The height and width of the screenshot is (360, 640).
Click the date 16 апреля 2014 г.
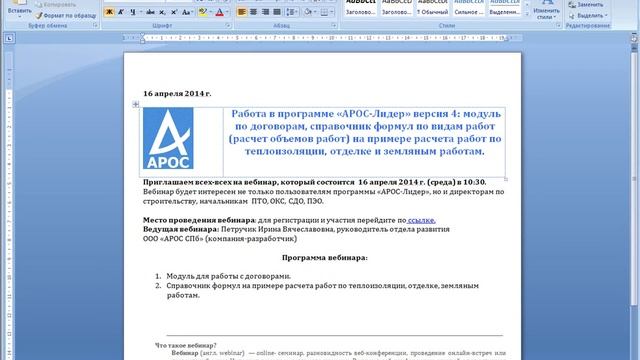click(x=177, y=93)
